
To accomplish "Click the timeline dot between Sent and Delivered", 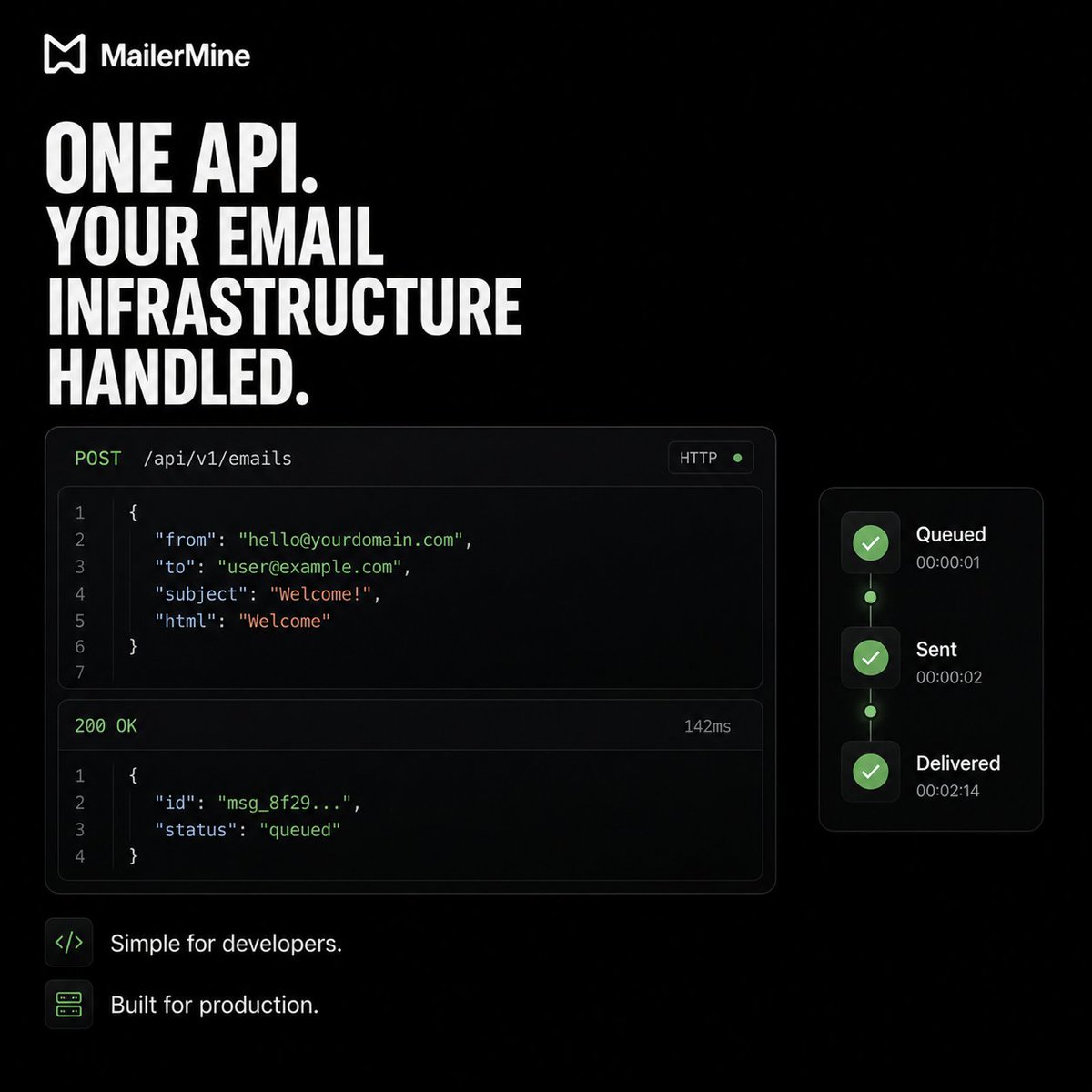I will (x=871, y=711).
